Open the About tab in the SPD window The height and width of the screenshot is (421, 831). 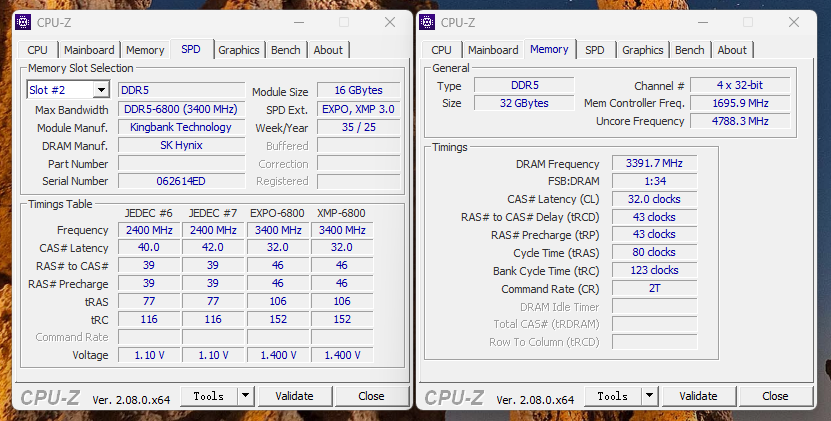click(x=328, y=50)
